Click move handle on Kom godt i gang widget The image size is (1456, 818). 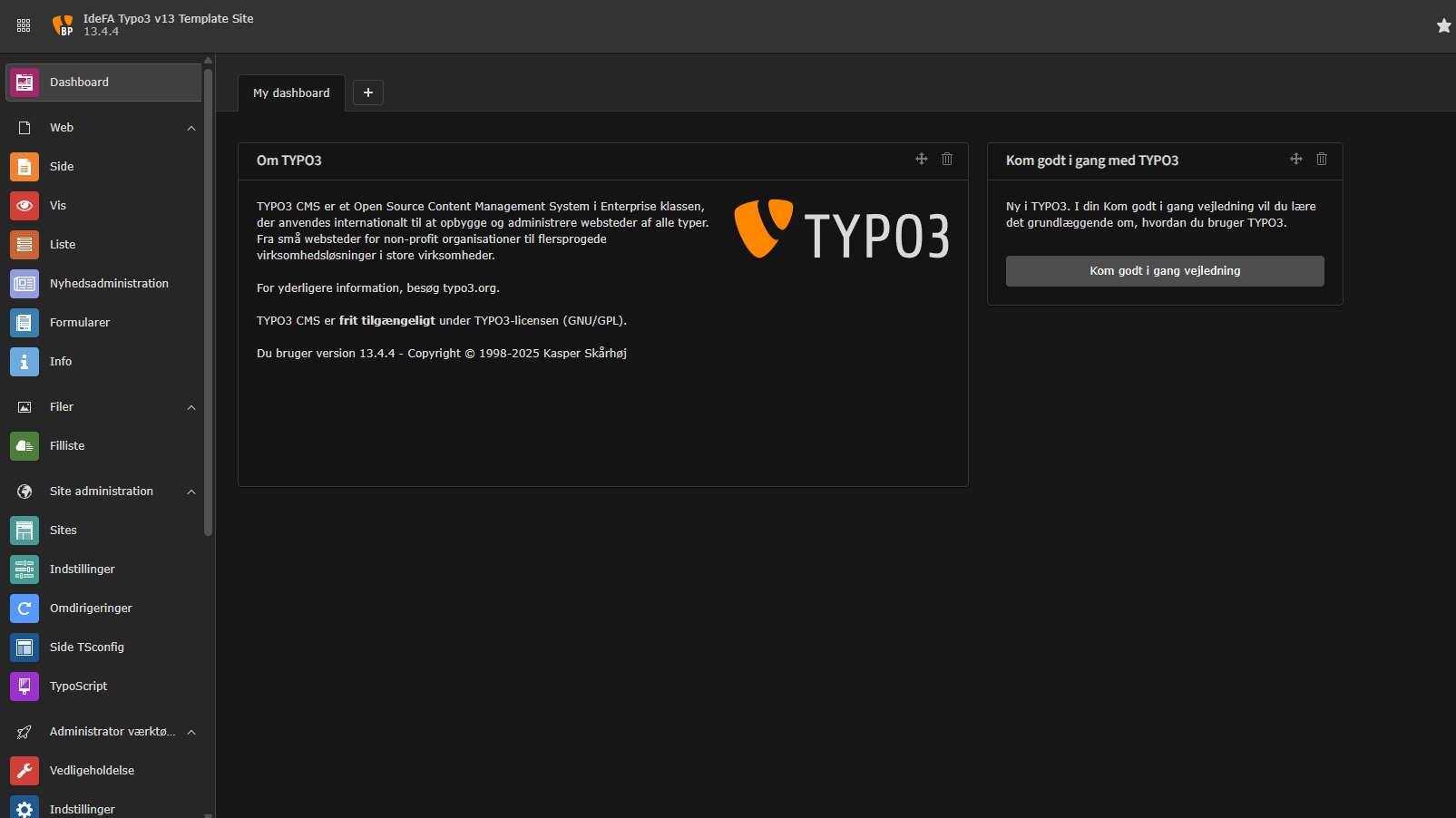pos(1295,160)
